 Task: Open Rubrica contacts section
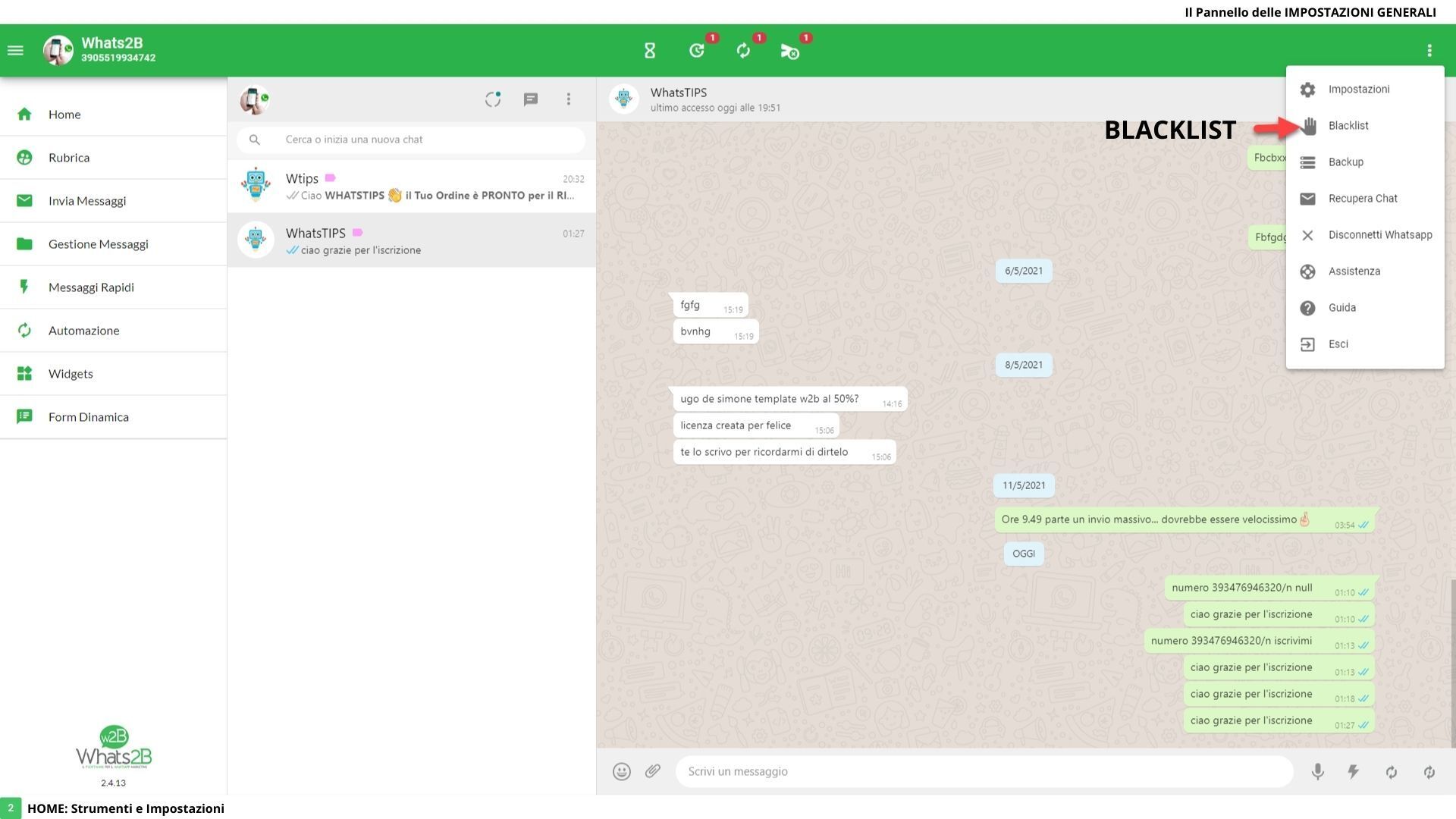click(x=113, y=158)
